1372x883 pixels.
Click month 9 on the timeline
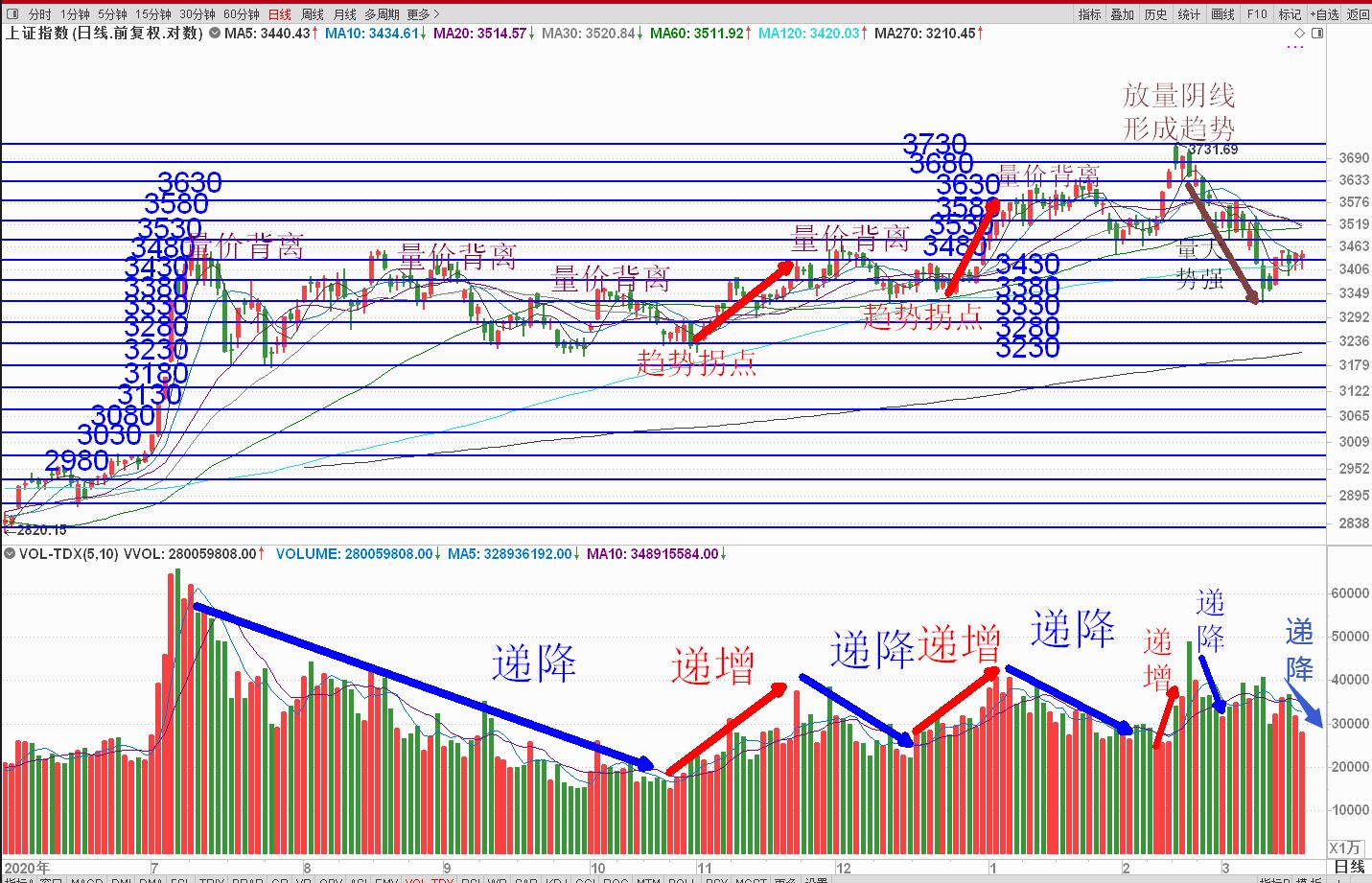click(x=447, y=868)
